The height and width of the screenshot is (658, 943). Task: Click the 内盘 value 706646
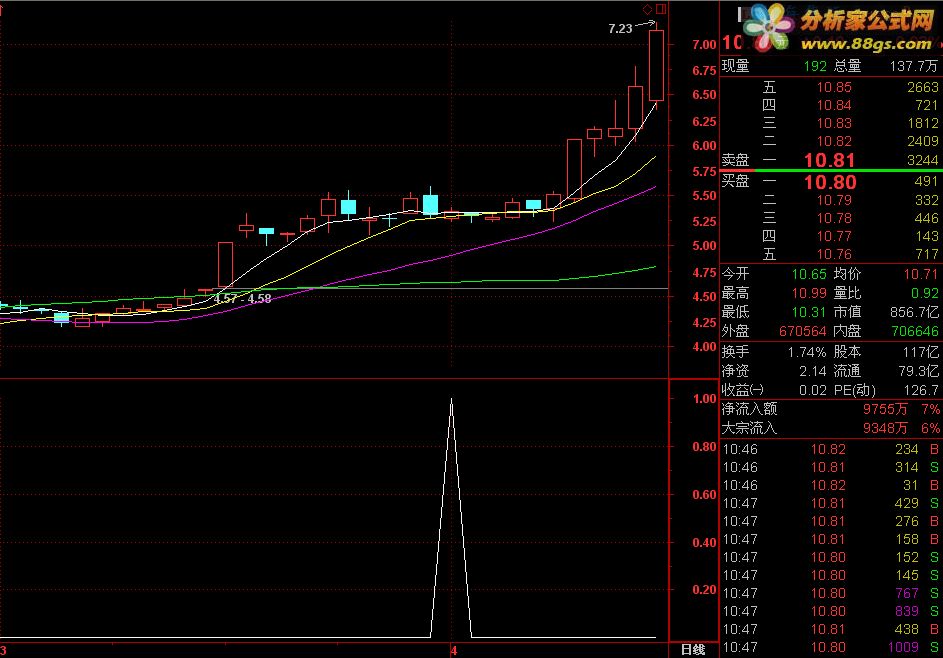(x=914, y=331)
